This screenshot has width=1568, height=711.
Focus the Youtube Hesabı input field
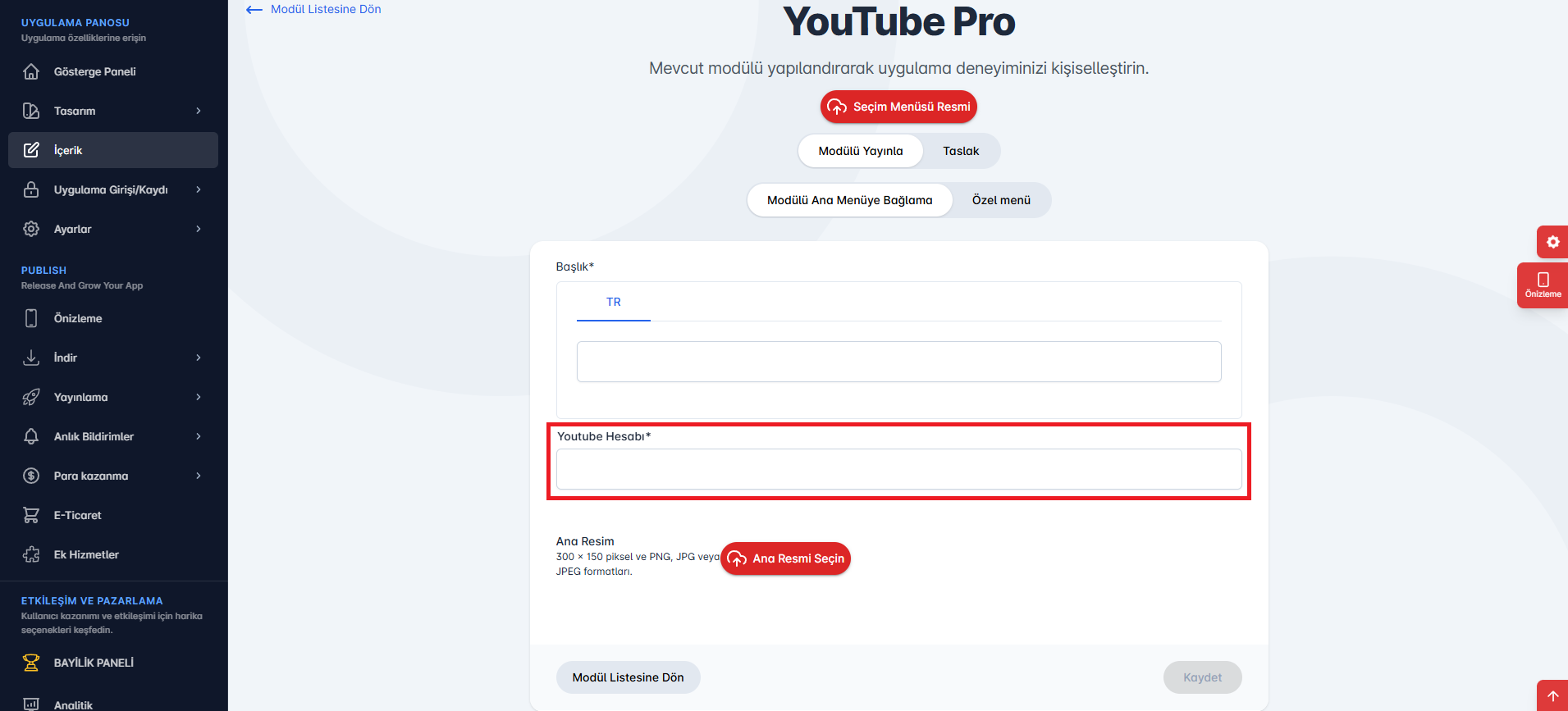point(898,469)
